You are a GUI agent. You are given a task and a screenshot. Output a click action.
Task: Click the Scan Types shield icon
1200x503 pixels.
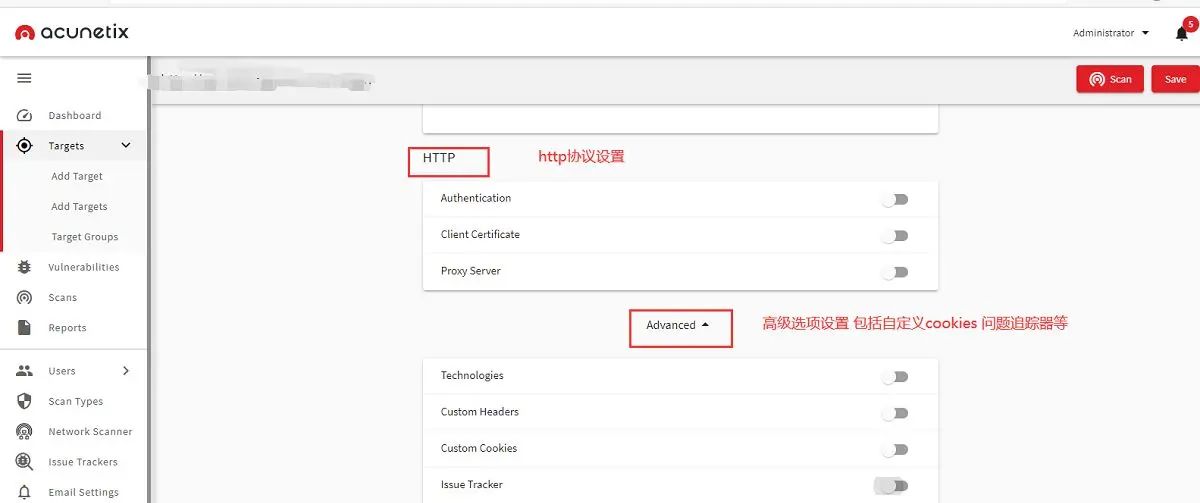[x=25, y=401]
